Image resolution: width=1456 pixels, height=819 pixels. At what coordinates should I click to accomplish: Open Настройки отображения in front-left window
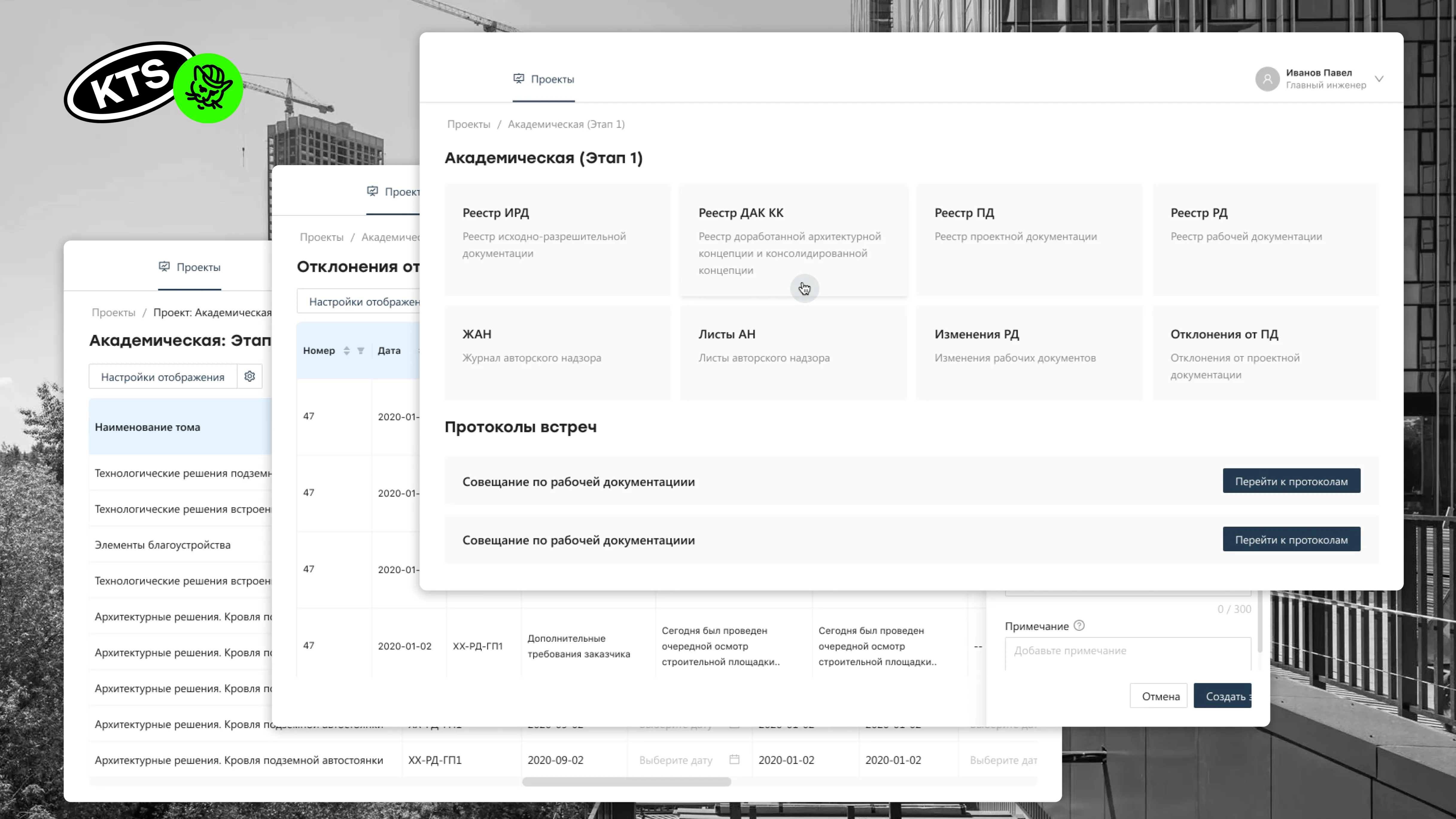[163, 377]
